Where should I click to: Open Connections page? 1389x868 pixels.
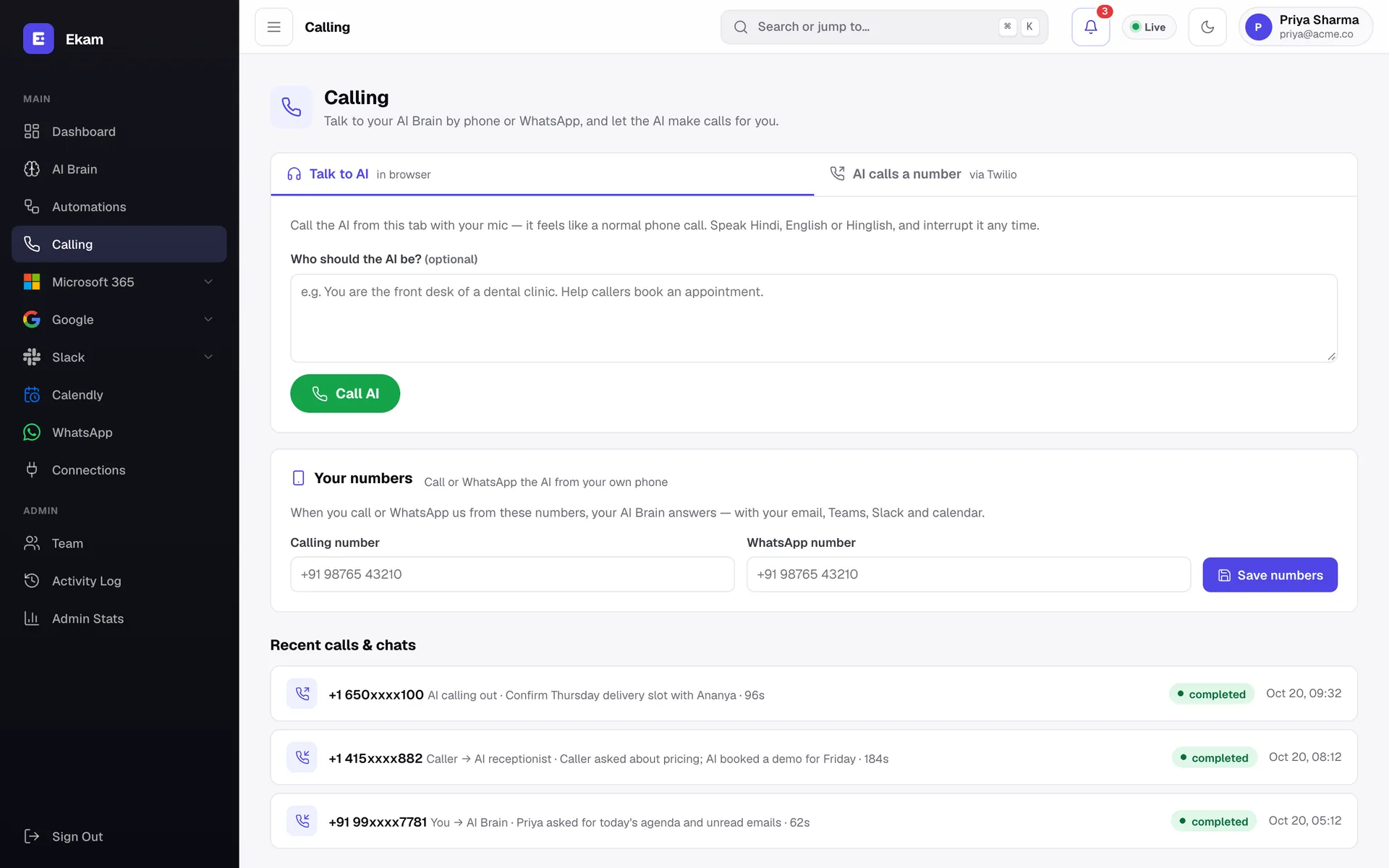(119, 470)
